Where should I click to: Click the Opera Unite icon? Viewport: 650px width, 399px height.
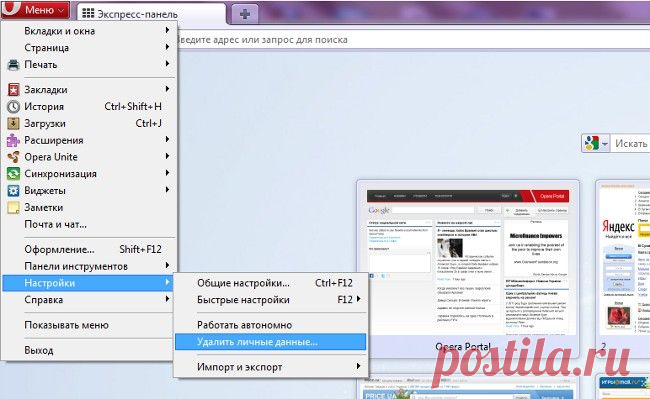13,157
